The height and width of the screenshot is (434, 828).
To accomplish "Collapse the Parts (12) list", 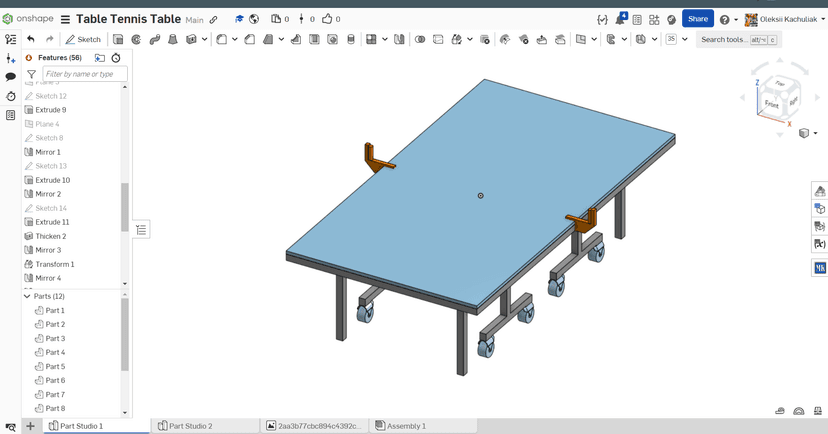I will tap(27, 296).
